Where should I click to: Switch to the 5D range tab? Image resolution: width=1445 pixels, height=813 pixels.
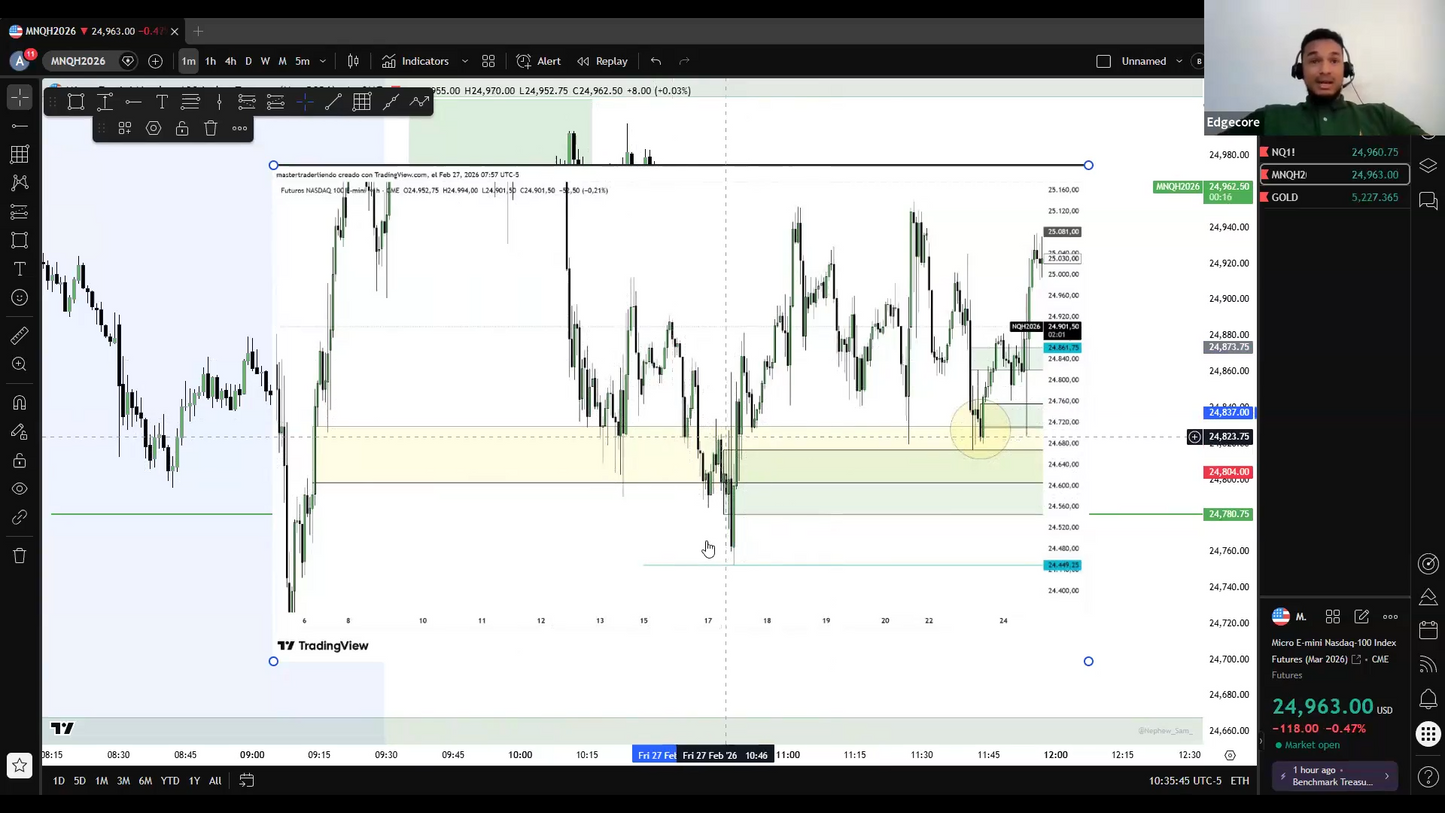pos(79,780)
